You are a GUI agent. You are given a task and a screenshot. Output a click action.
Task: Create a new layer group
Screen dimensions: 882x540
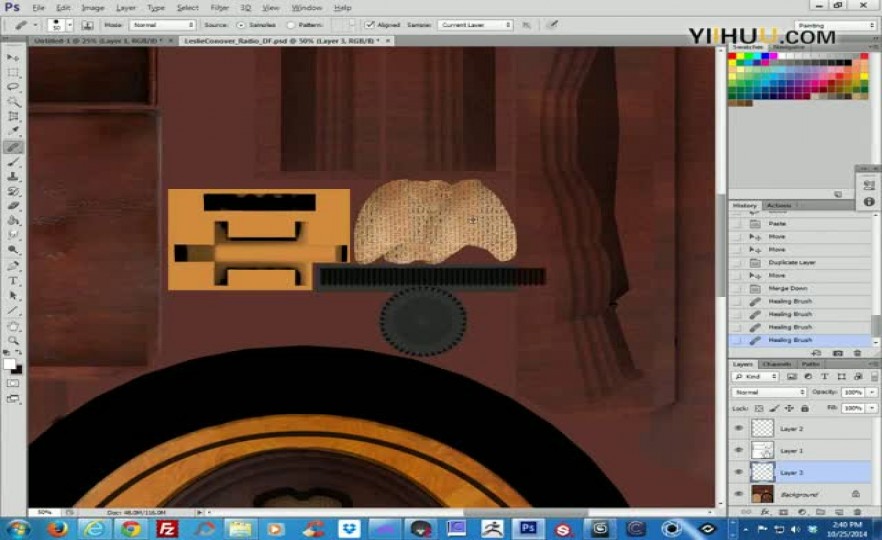click(820, 512)
